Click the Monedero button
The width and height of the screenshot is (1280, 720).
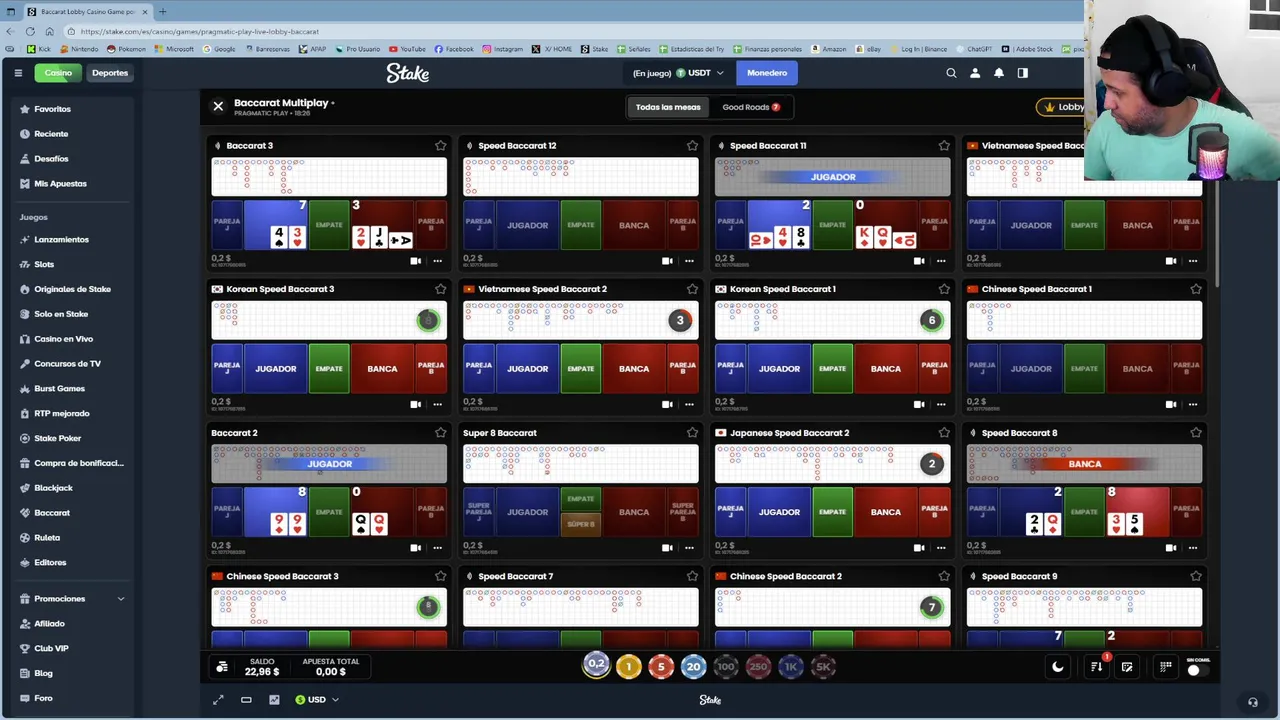point(767,73)
